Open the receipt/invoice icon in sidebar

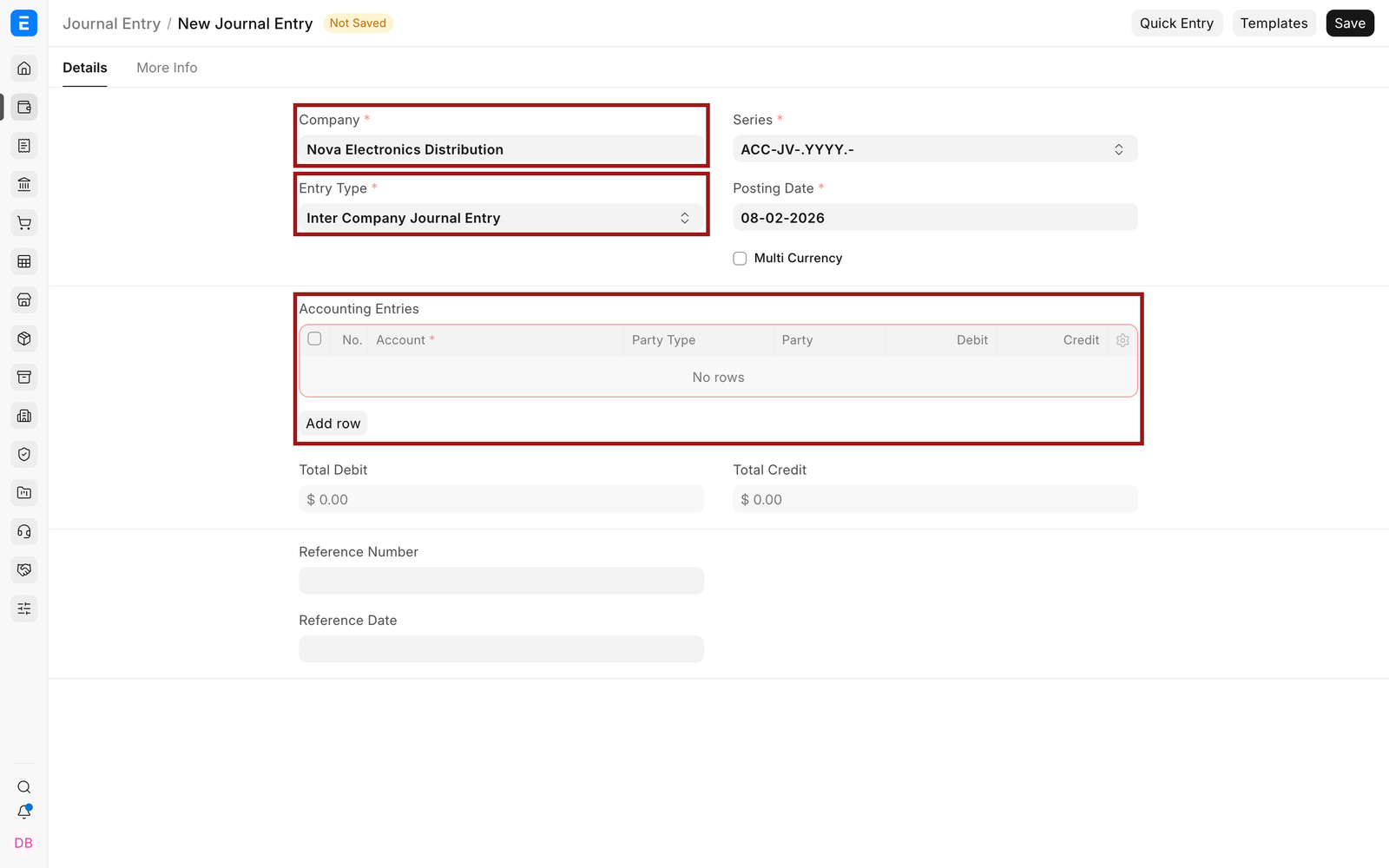(x=24, y=146)
